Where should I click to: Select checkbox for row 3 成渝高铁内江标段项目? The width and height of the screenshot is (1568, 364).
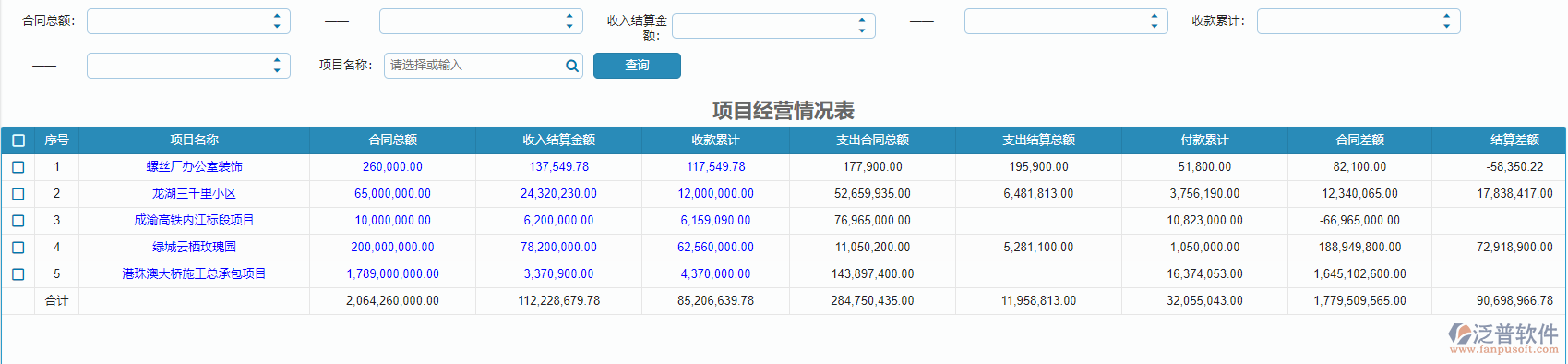(18, 221)
